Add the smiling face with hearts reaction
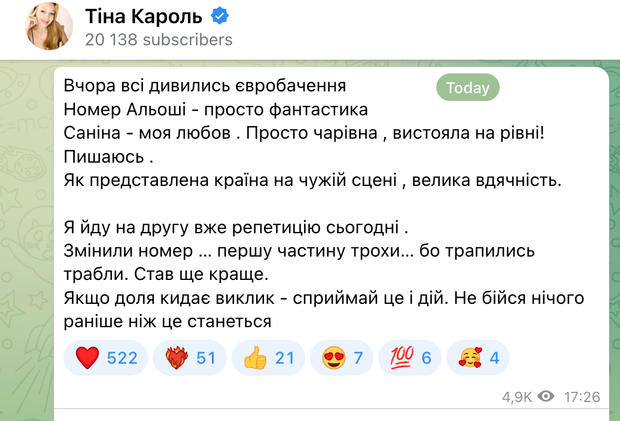Viewport: 620px width, 421px height. (479, 358)
